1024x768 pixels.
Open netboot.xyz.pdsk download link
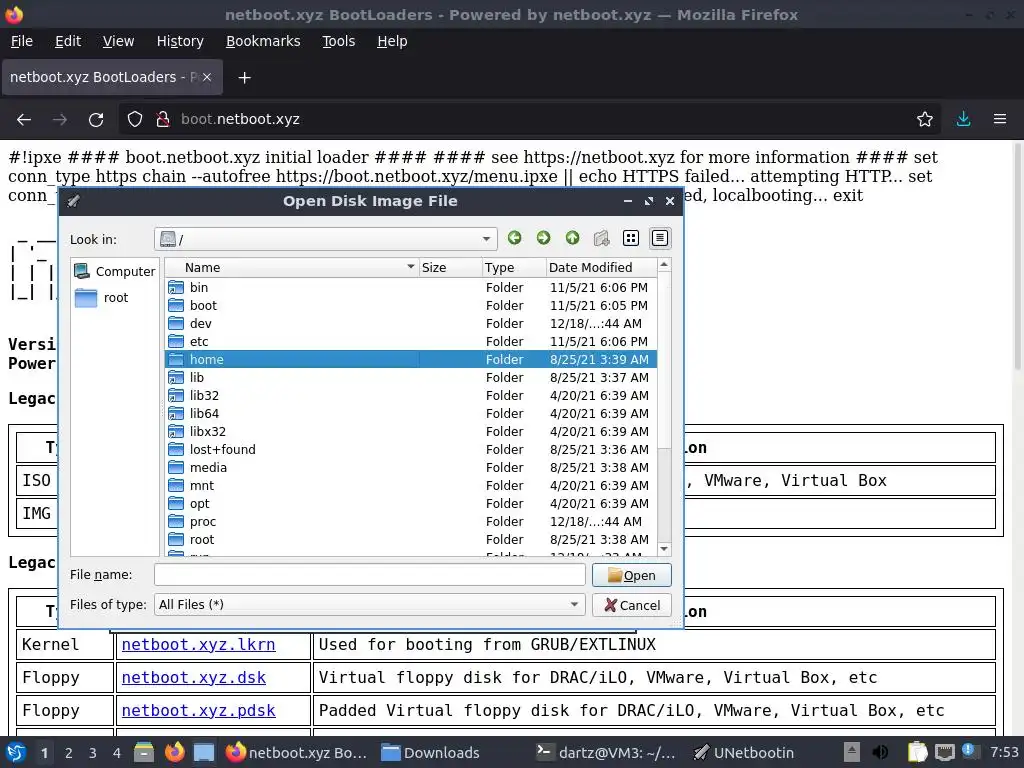point(199,711)
